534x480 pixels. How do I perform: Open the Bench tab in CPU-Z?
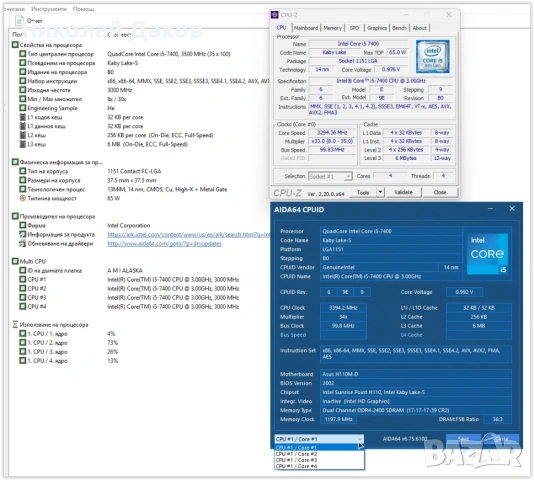click(x=399, y=28)
